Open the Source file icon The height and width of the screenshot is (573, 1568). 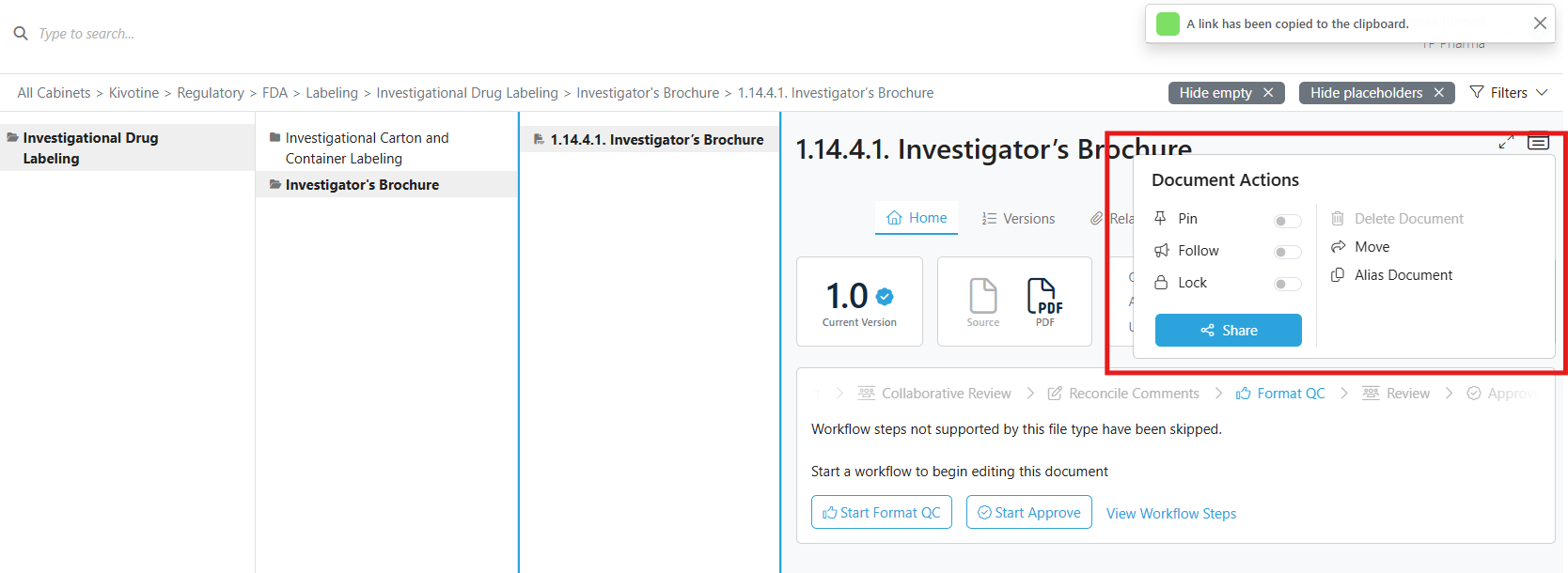pos(982,298)
